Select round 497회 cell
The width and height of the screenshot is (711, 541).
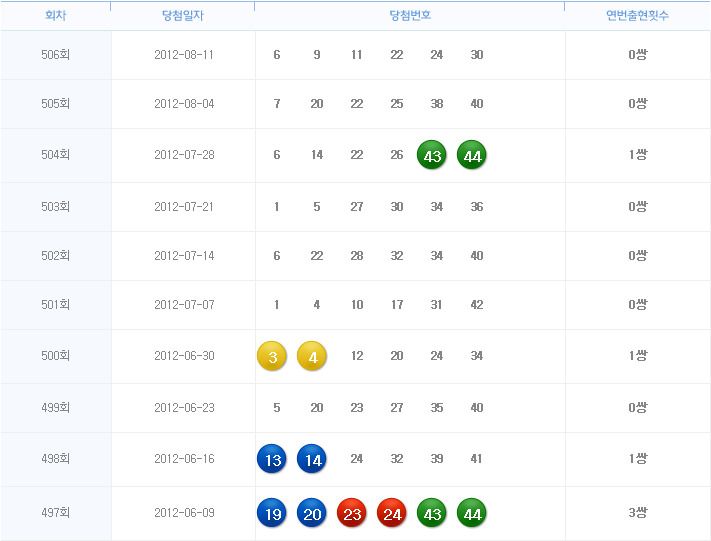(x=55, y=513)
